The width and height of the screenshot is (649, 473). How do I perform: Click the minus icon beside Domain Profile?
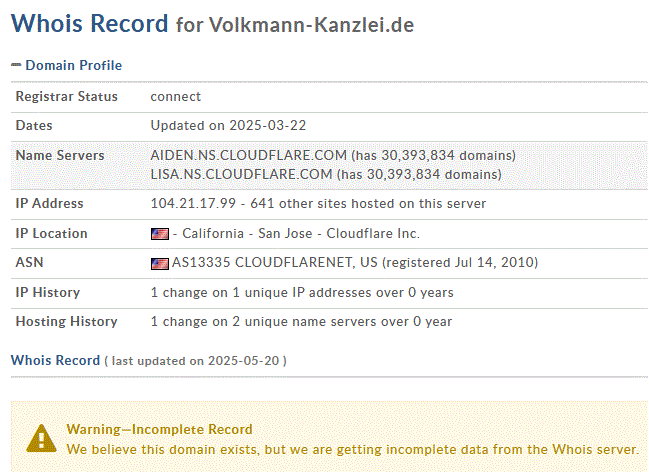coord(16,65)
